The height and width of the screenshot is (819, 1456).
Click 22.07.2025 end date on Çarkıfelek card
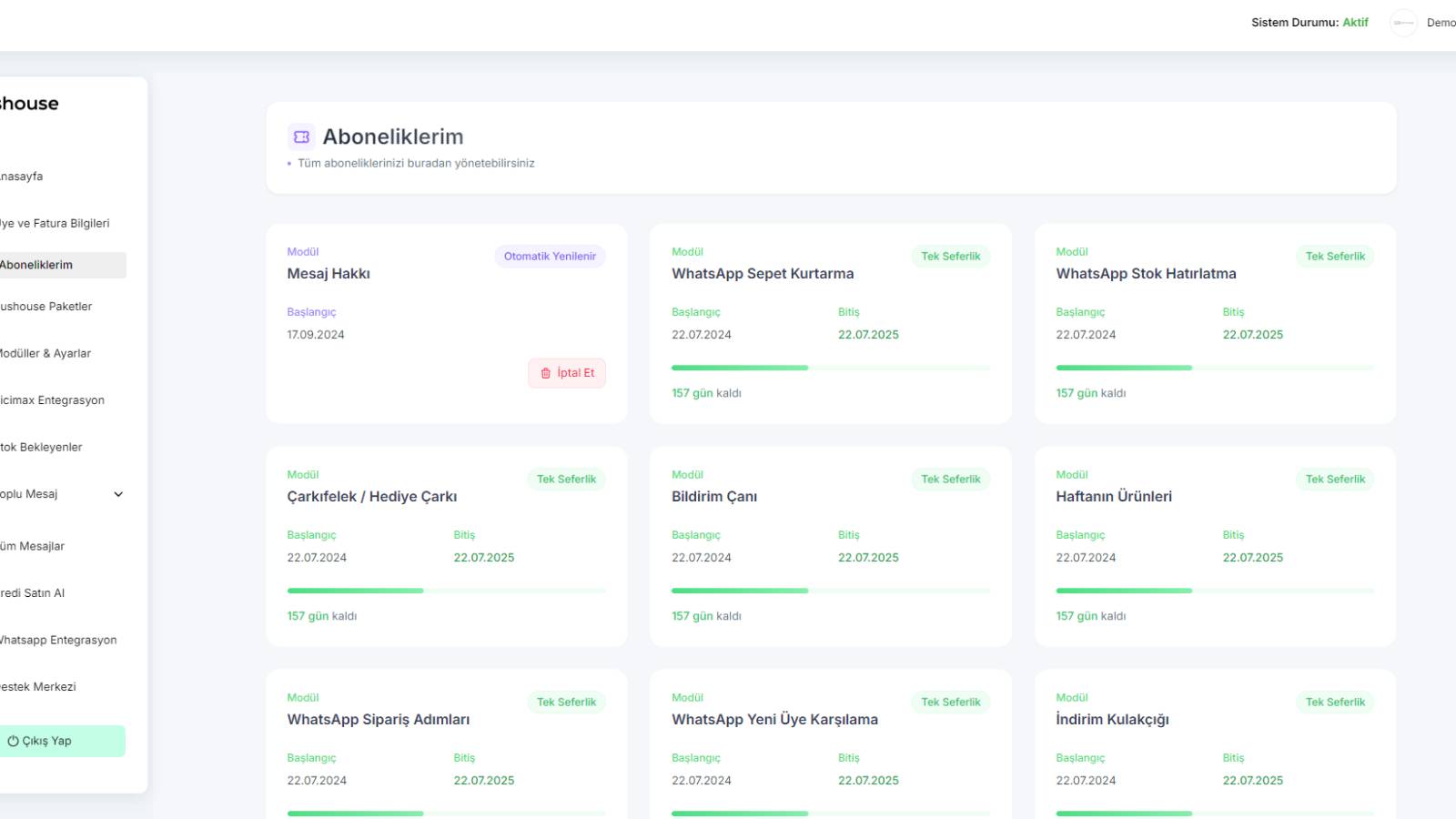click(x=484, y=558)
